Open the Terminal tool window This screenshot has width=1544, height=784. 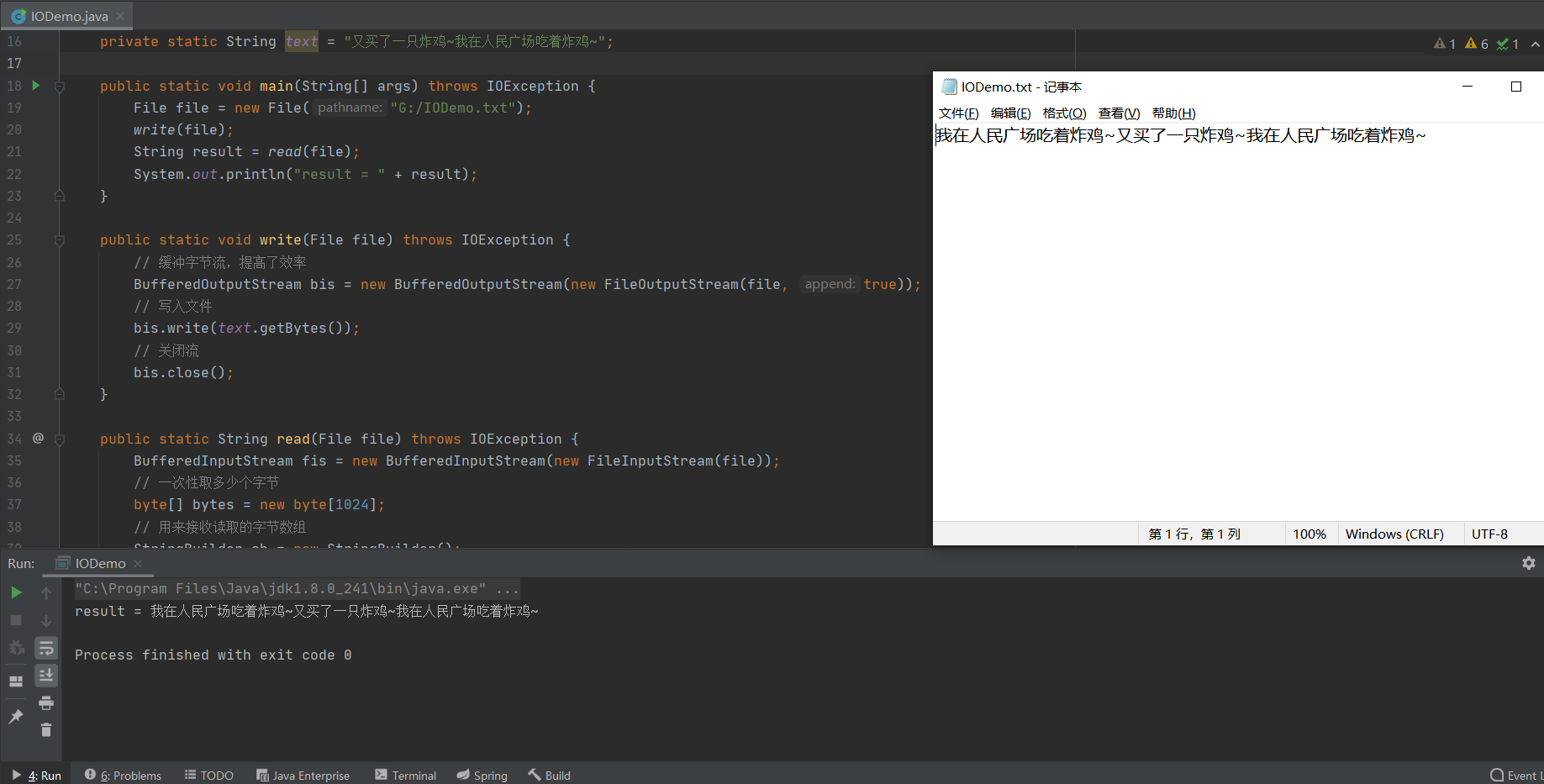point(406,775)
